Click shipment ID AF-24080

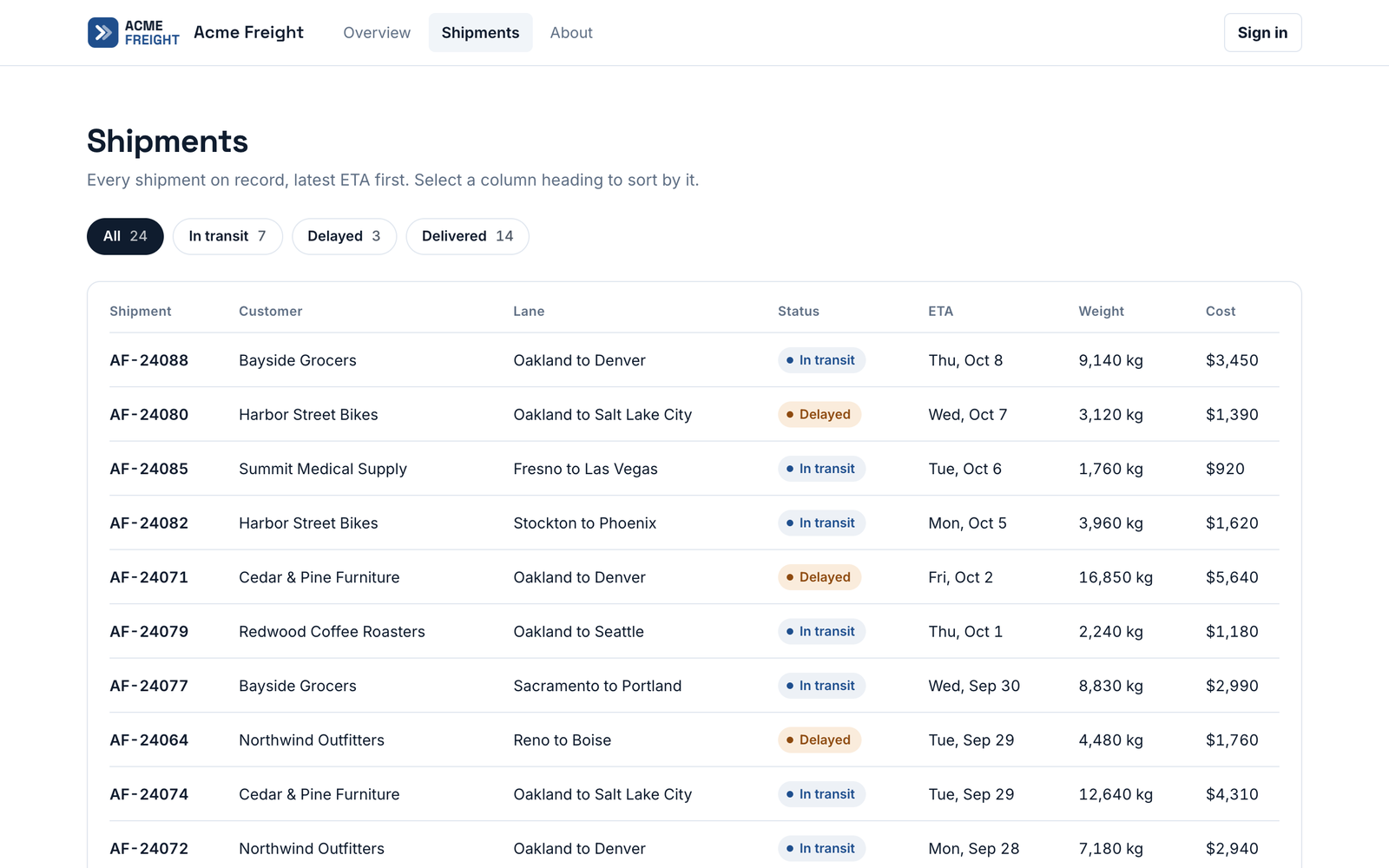coord(148,415)
